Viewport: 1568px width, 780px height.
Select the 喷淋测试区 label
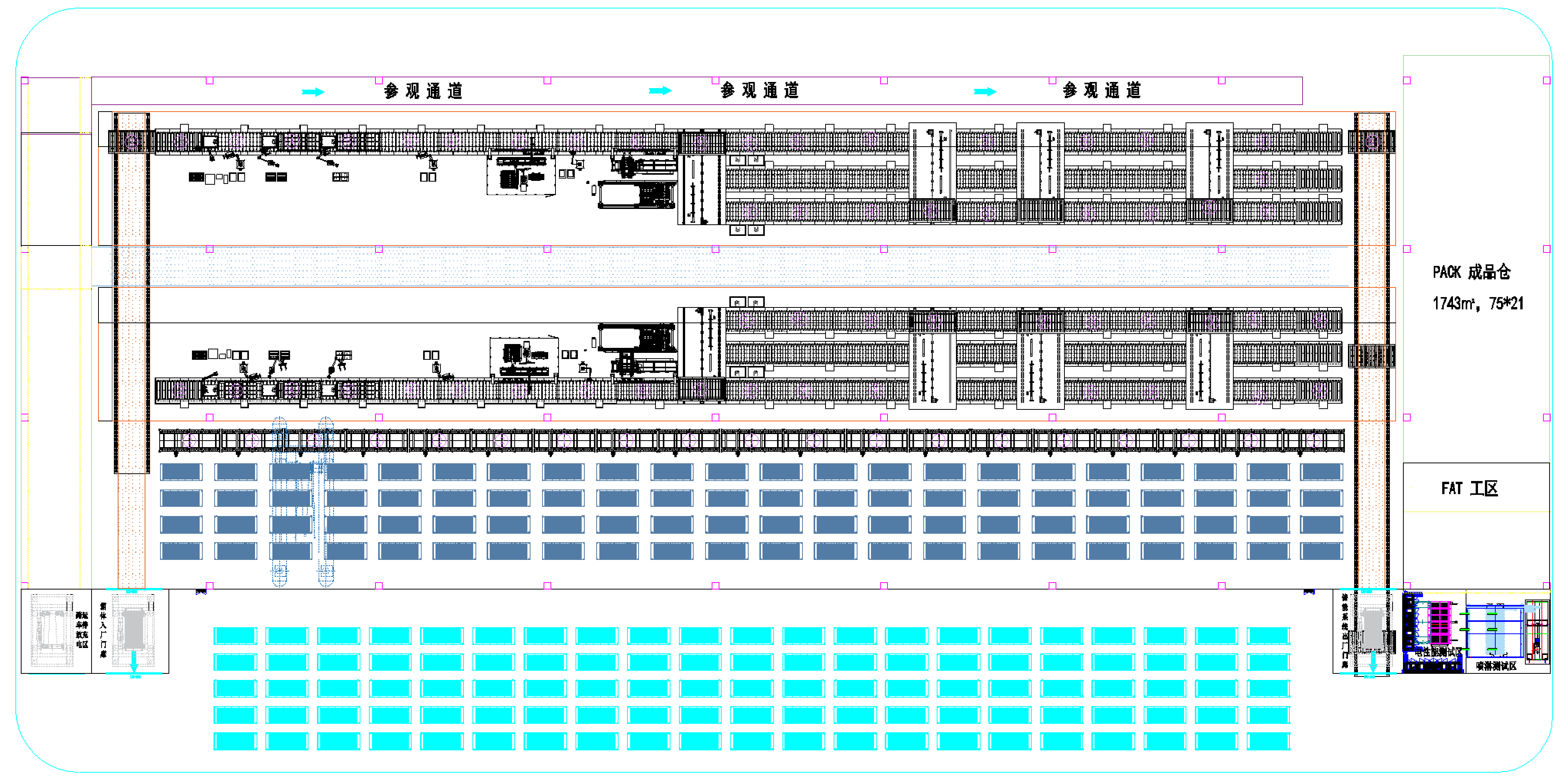pyautogui.click(x=1496, y=666)
